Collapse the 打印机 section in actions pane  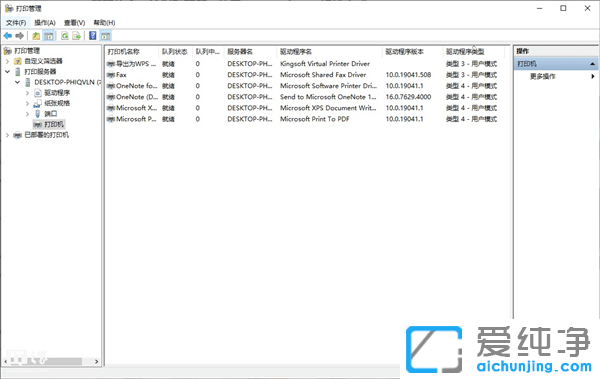pos(592,64)
